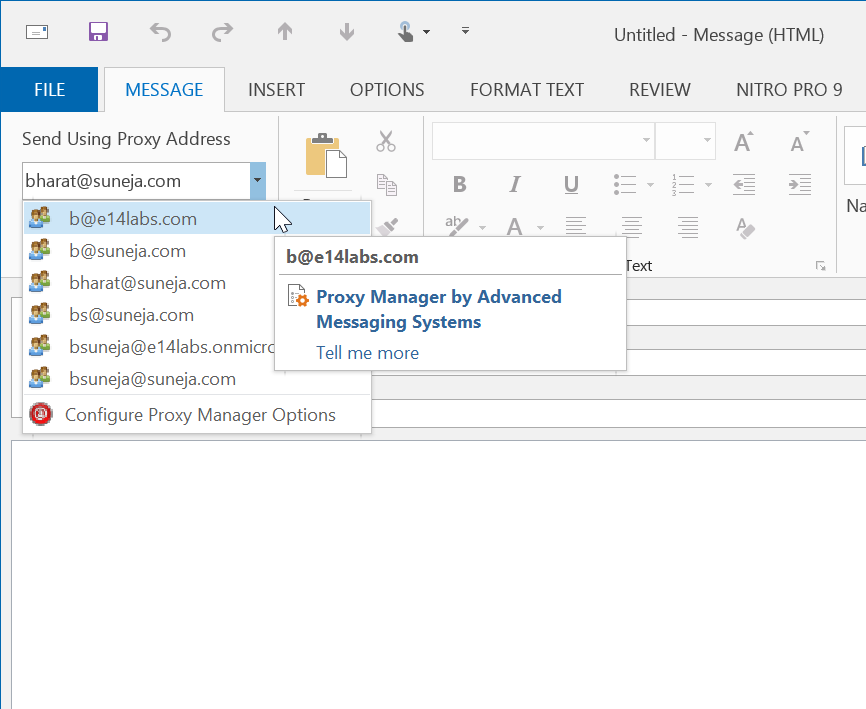This screenshot has height=709, width=866.
Task: Apply numbered list formatting
Action: [683, 184]
